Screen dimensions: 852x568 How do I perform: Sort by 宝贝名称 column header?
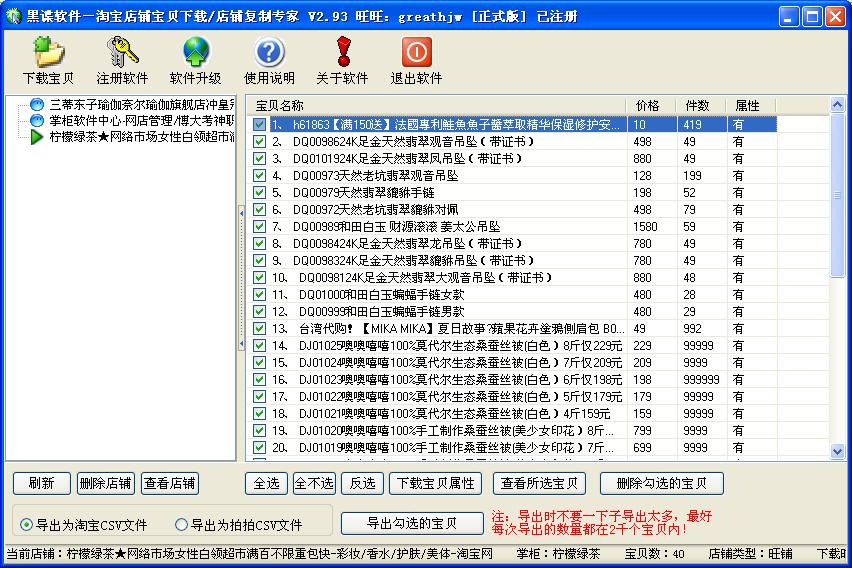point(437,105)
